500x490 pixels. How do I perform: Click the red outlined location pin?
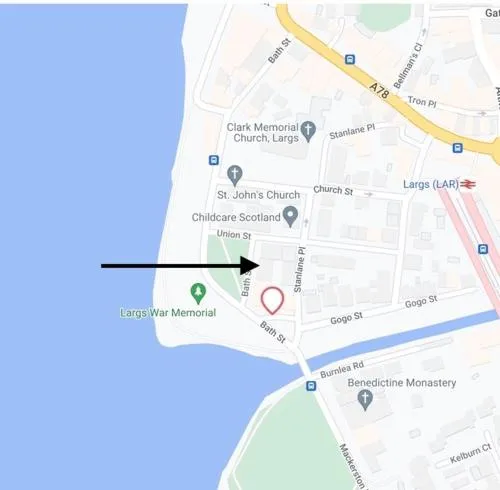[272, 300]
